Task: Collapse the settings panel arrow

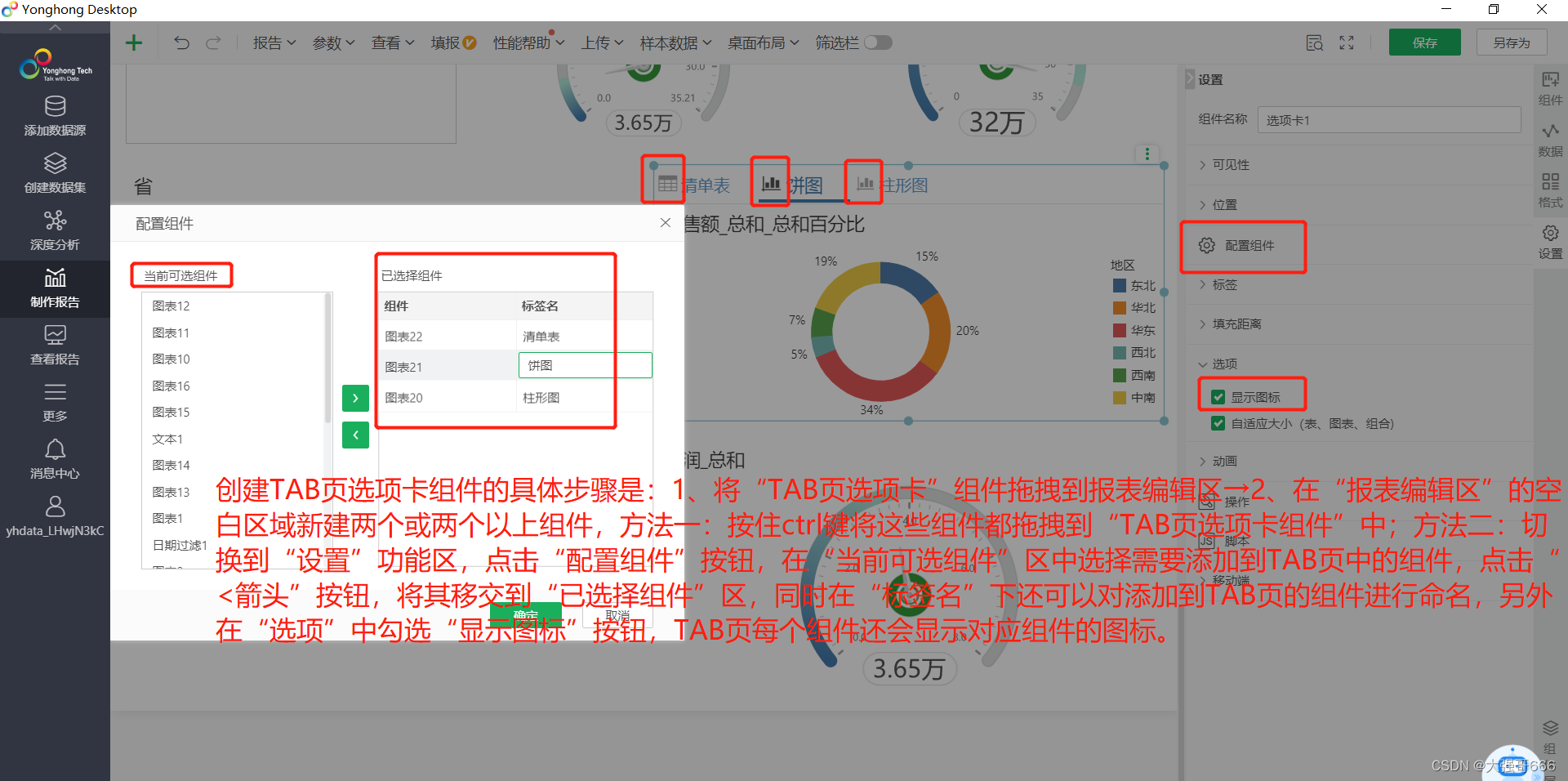Action: 1190,79
